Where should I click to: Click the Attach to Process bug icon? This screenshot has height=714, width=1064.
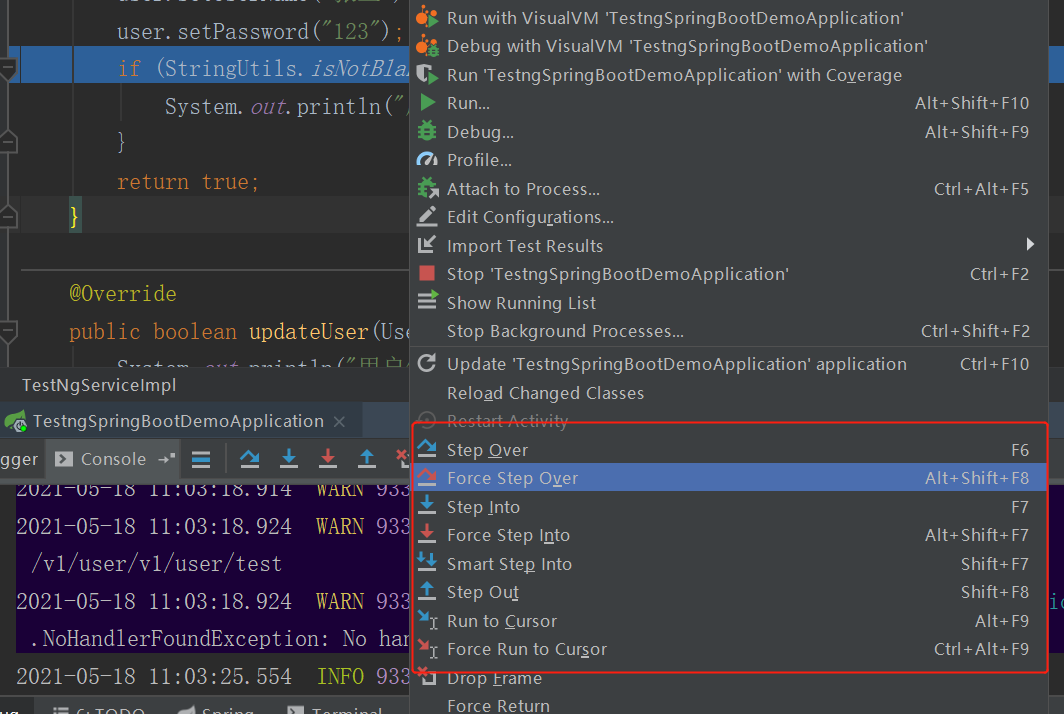428,187
